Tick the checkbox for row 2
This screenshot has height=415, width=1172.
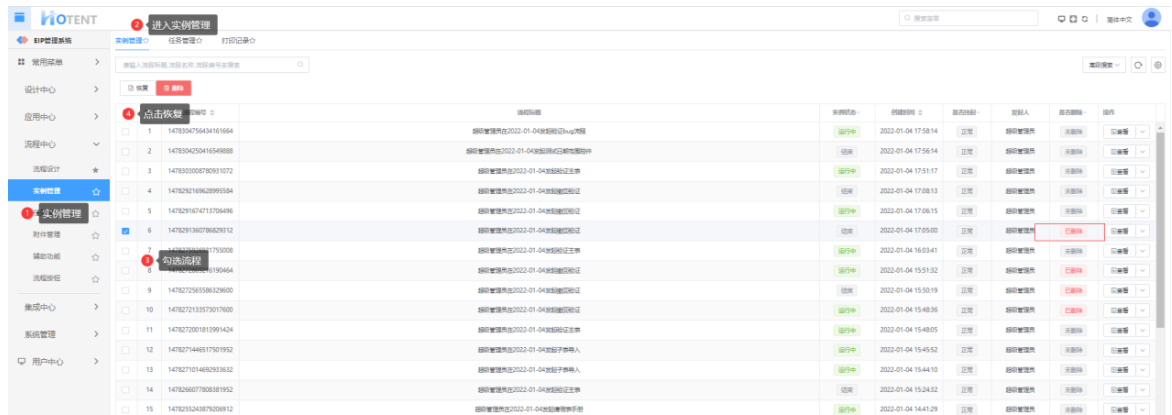click(126, 151)
